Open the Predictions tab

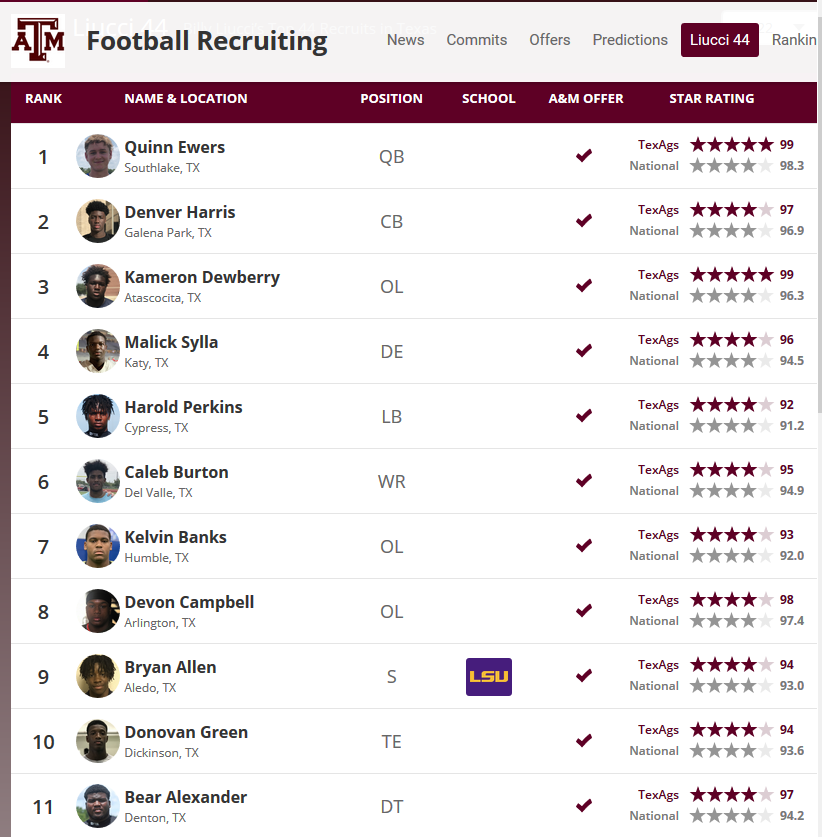pyautogui.click(x=630, y=40)
